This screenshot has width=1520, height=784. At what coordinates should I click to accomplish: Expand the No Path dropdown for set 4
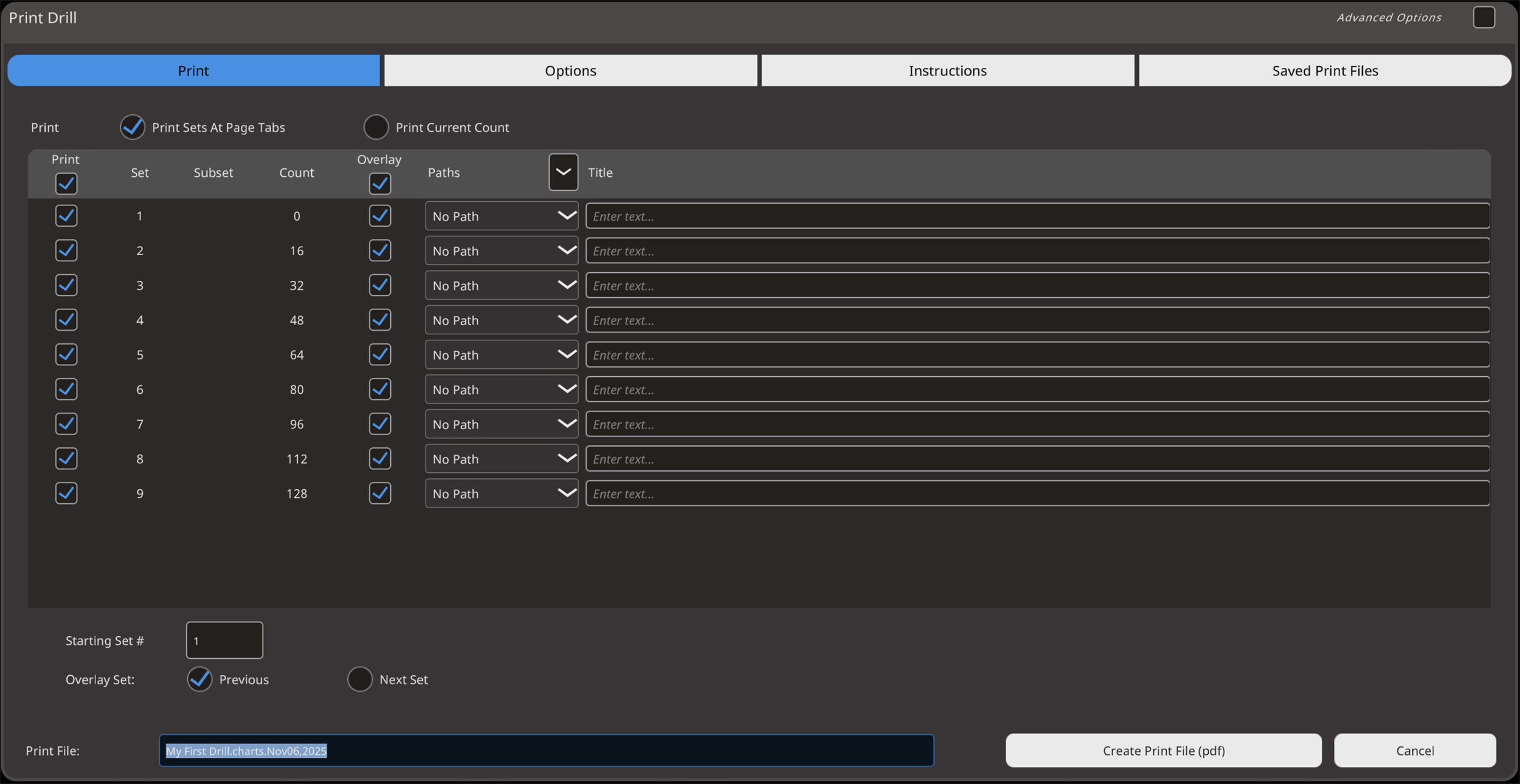502,320
